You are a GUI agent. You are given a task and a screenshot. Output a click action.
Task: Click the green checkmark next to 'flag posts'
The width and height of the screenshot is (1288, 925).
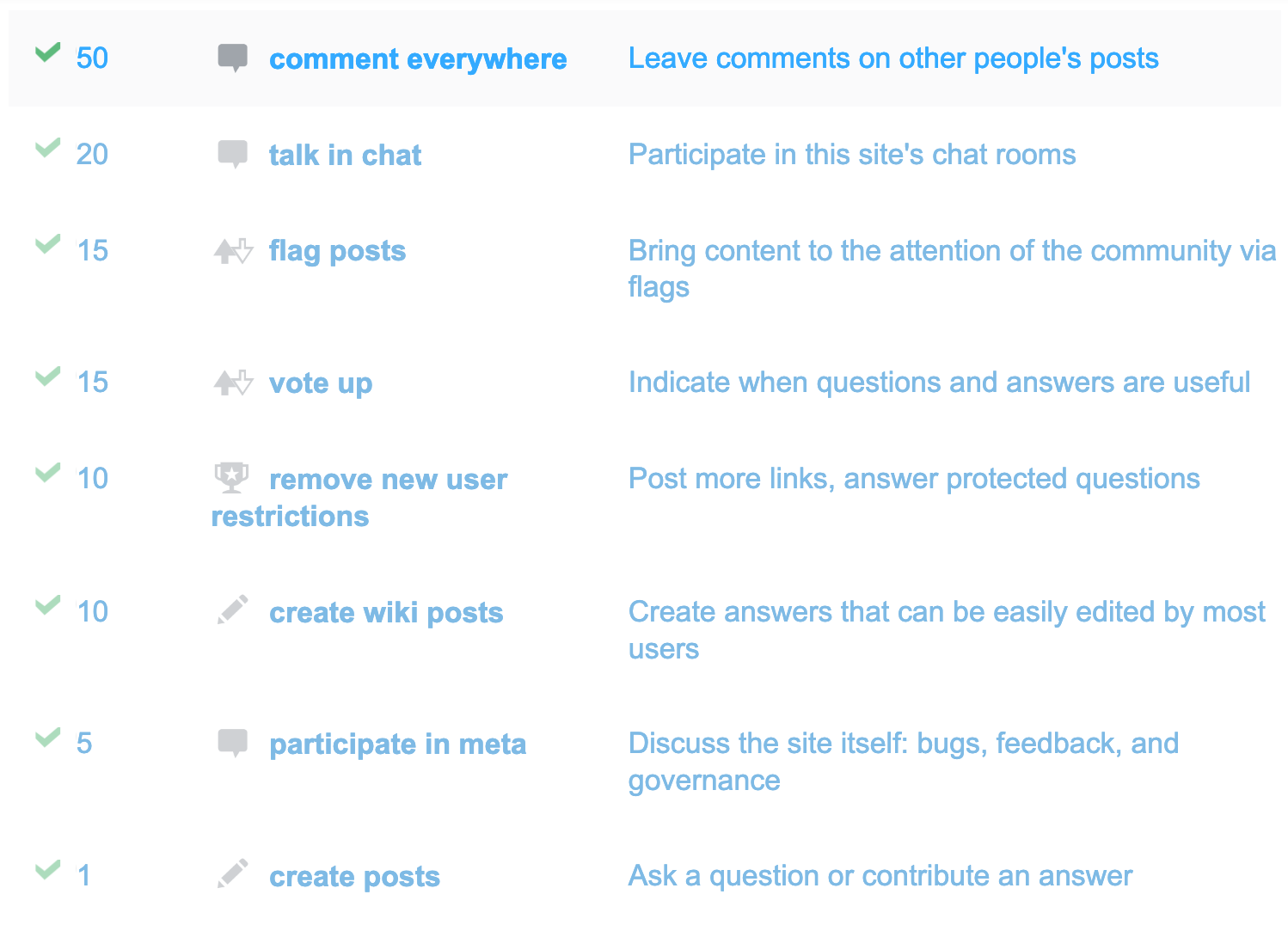(47, 246)
